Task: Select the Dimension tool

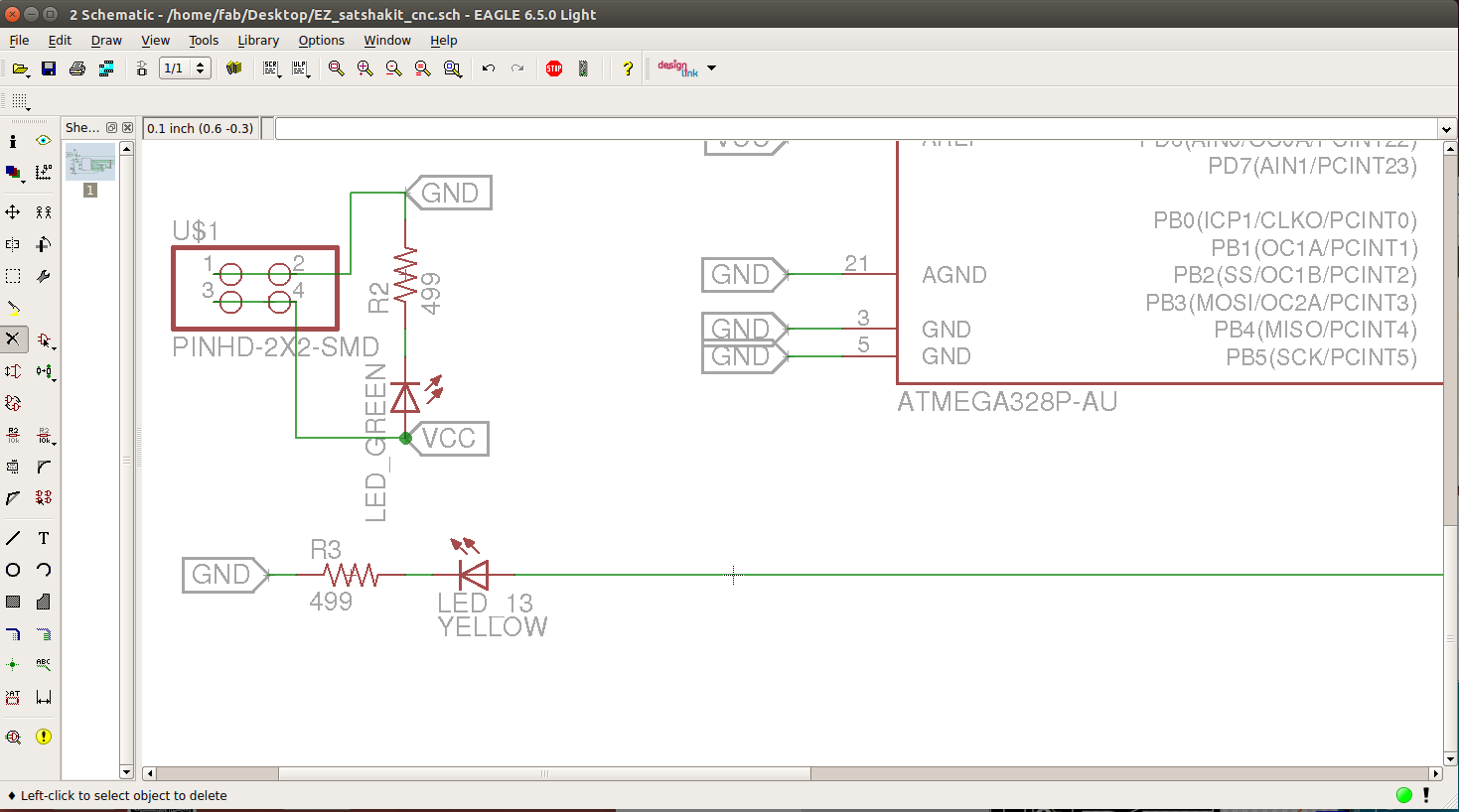Action: 43,697
